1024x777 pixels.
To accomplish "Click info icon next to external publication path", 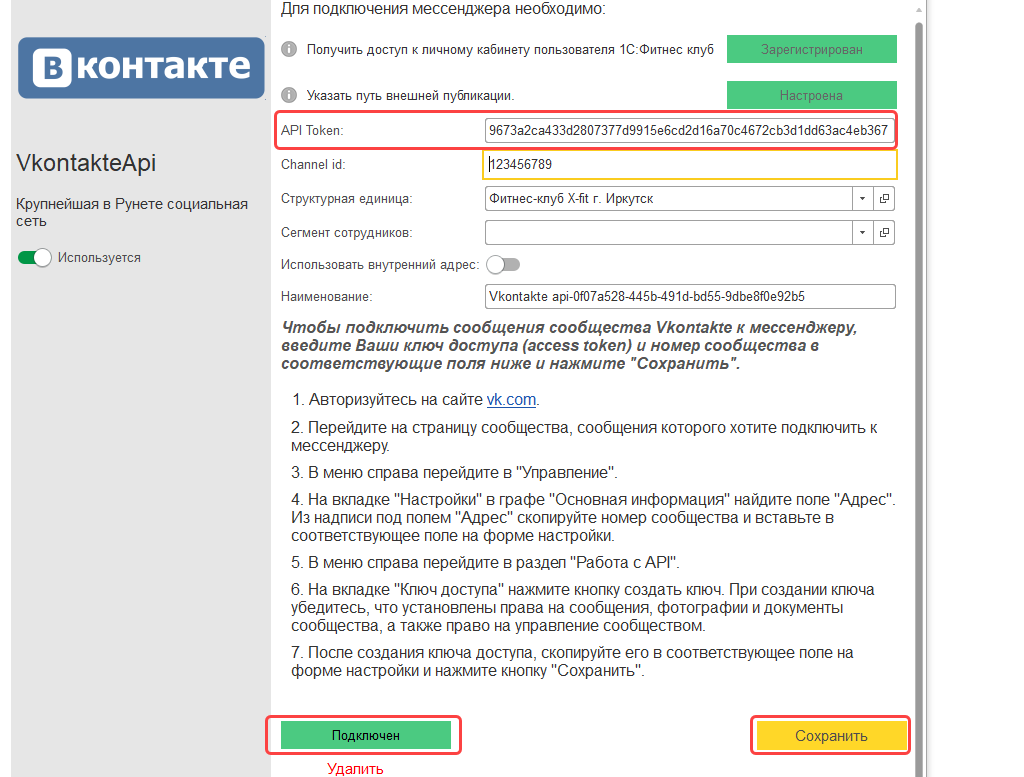I will 289,95.
